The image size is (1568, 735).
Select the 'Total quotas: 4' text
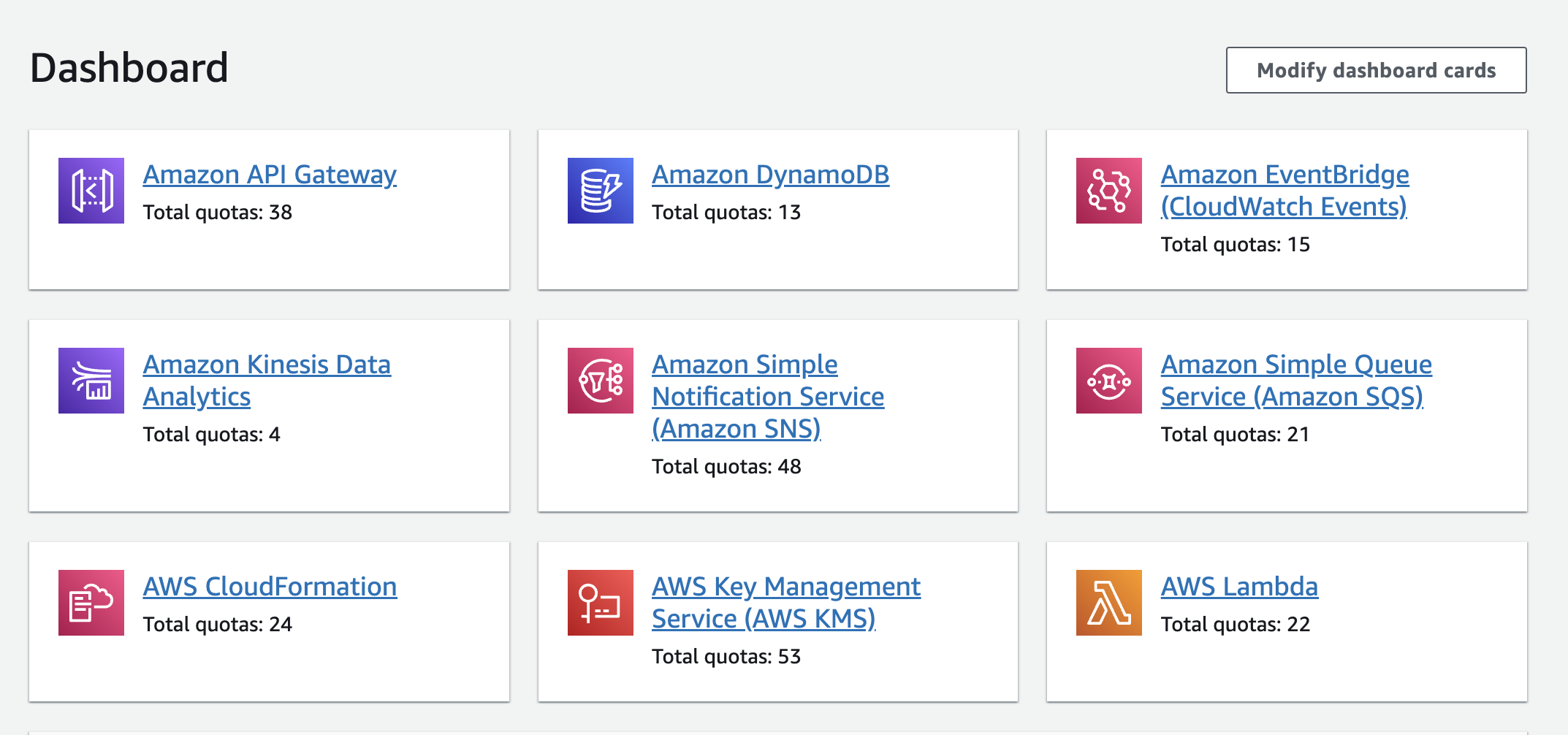click(x=212, y=435)
